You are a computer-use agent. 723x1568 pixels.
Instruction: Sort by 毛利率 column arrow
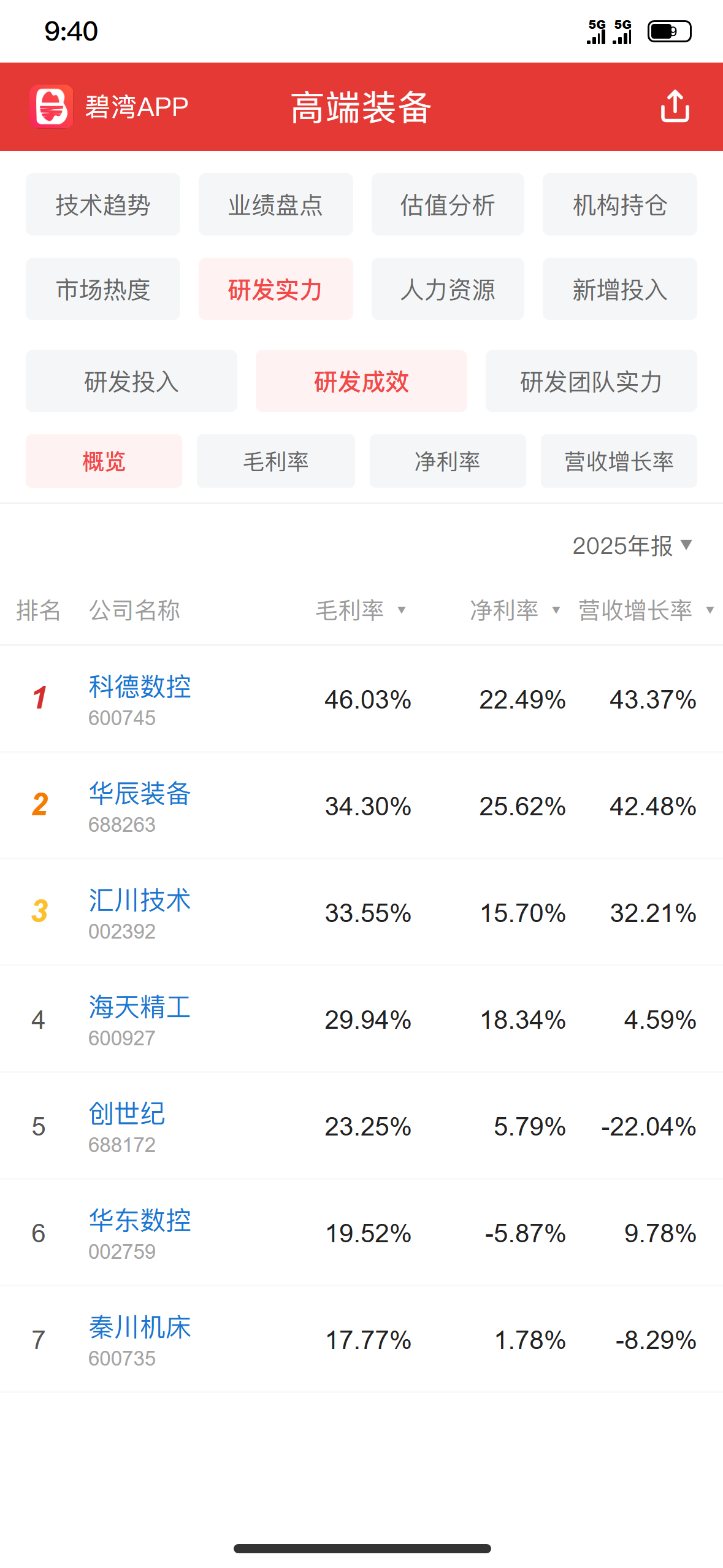402,610
